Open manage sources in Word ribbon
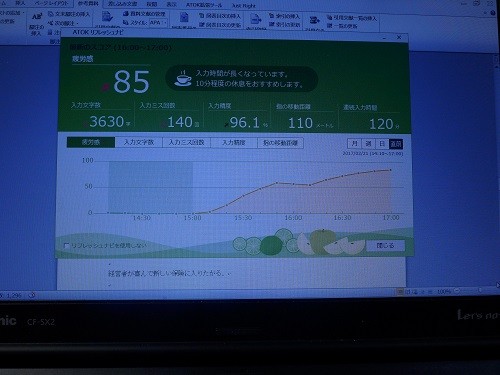This screenshot has height=375, width=500. coord(144,14)
